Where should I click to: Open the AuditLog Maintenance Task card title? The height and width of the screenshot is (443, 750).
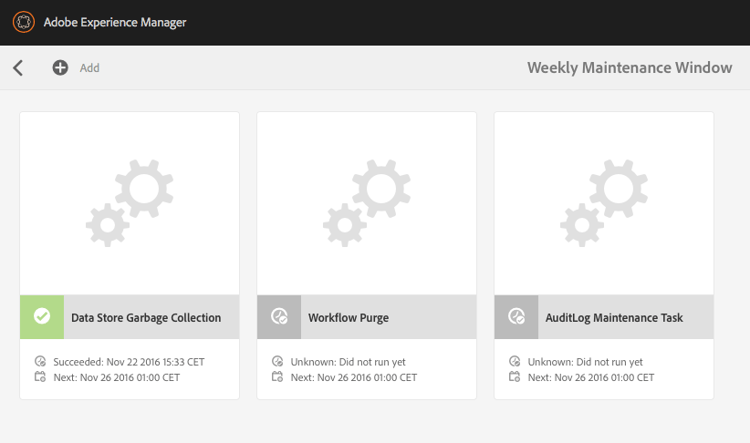click(x=614, y=318)
